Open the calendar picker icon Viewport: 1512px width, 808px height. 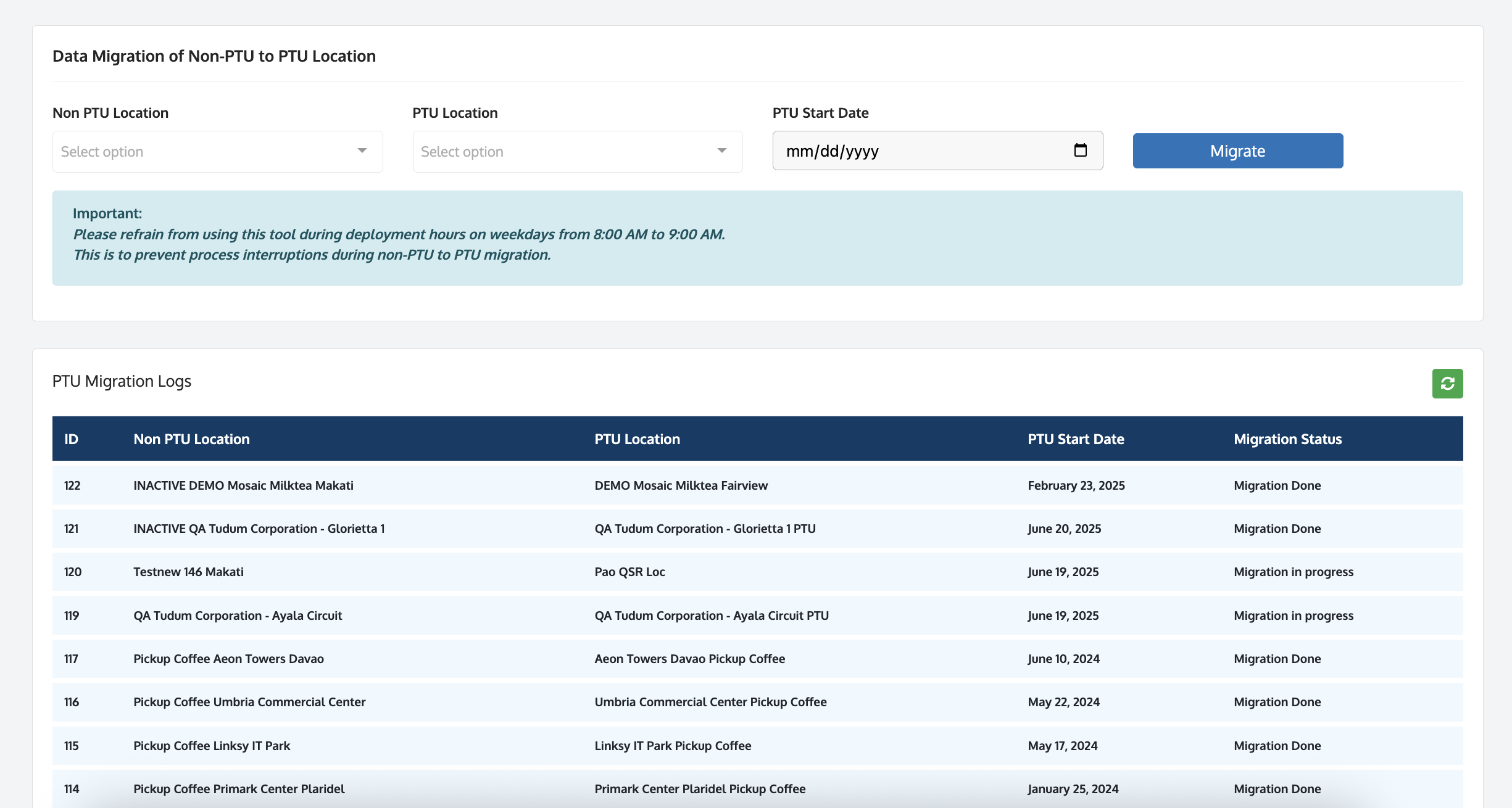(1080, 150)
